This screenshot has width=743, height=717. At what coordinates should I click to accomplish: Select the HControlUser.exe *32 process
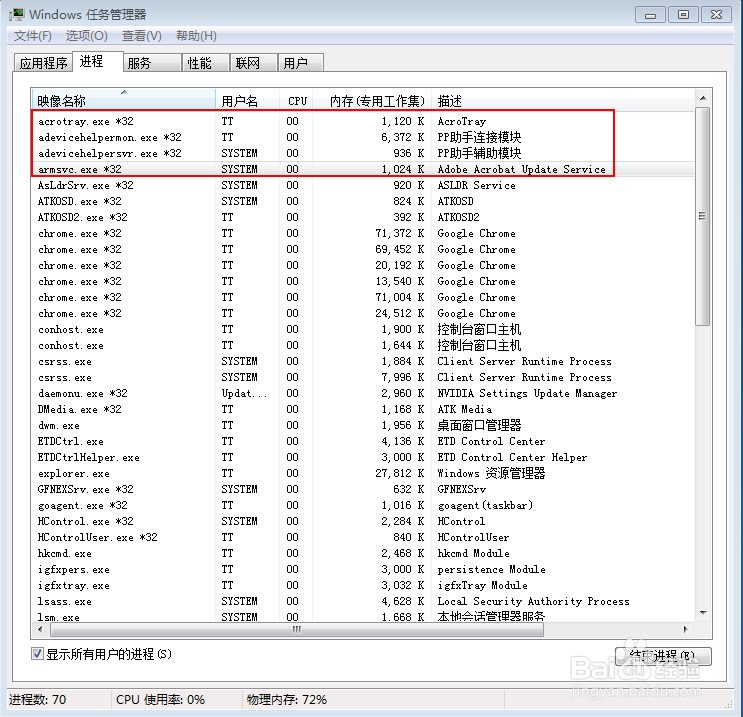tap(362, 538)
